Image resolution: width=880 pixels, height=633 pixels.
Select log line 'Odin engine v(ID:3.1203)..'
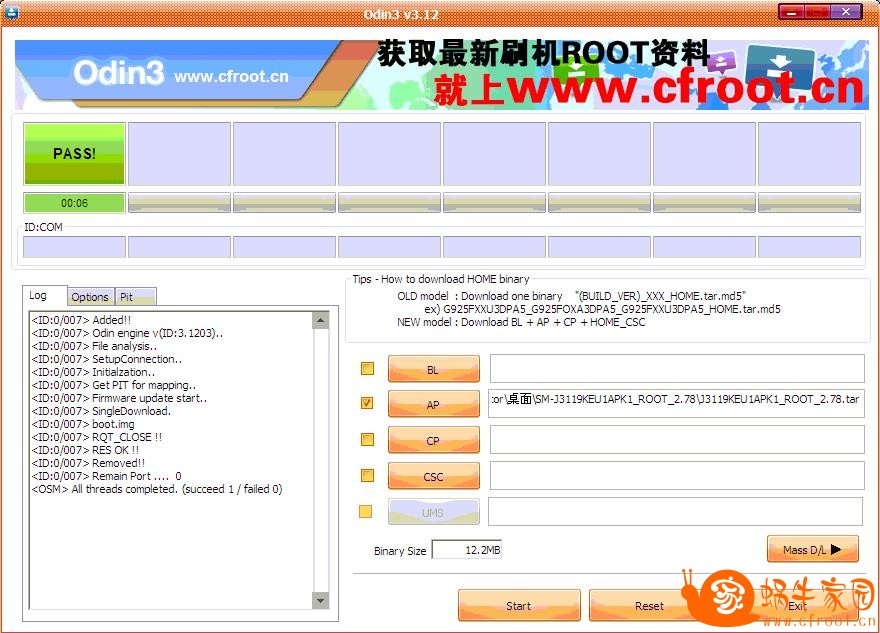(x=127, y=333)
